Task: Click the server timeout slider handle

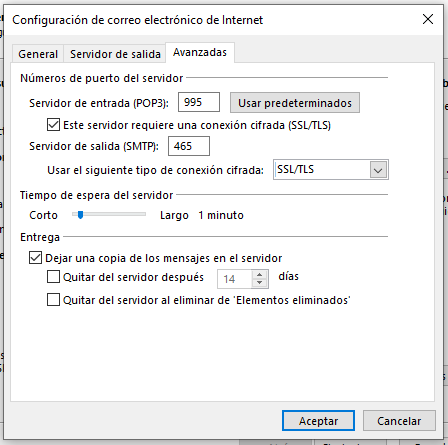Action: click(80, 215)
